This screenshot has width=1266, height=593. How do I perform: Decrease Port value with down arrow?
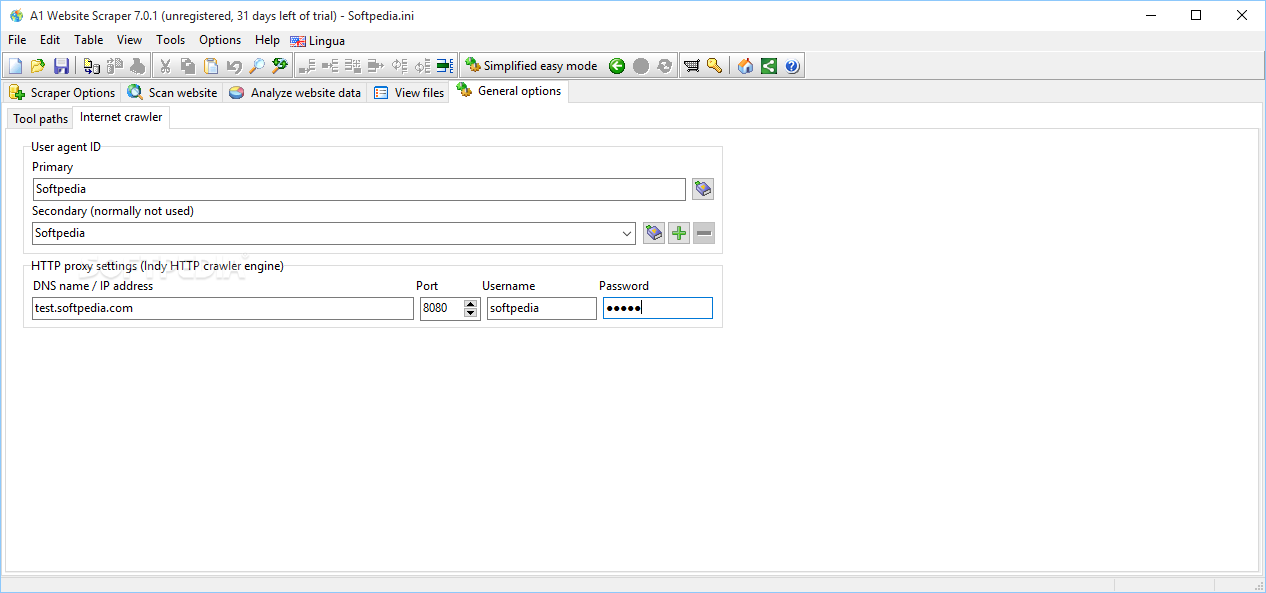click(x=471, y=313)
